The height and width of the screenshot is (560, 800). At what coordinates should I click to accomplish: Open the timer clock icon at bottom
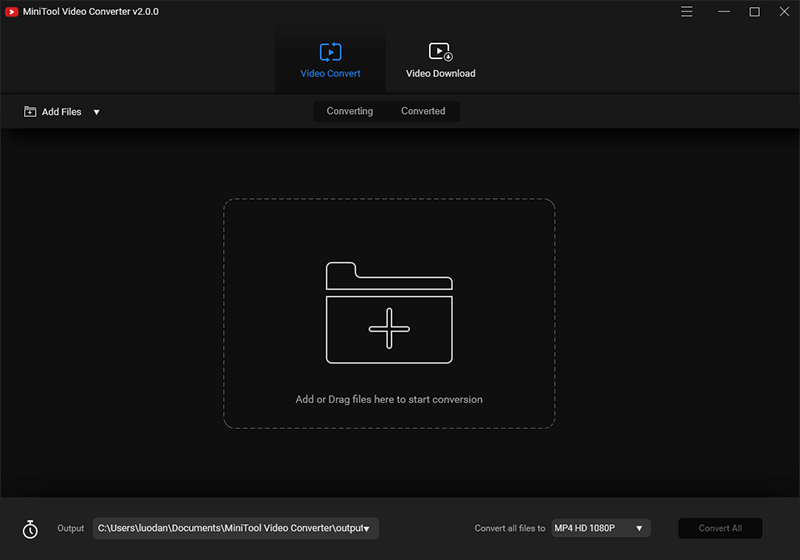(x=30, y=529)
